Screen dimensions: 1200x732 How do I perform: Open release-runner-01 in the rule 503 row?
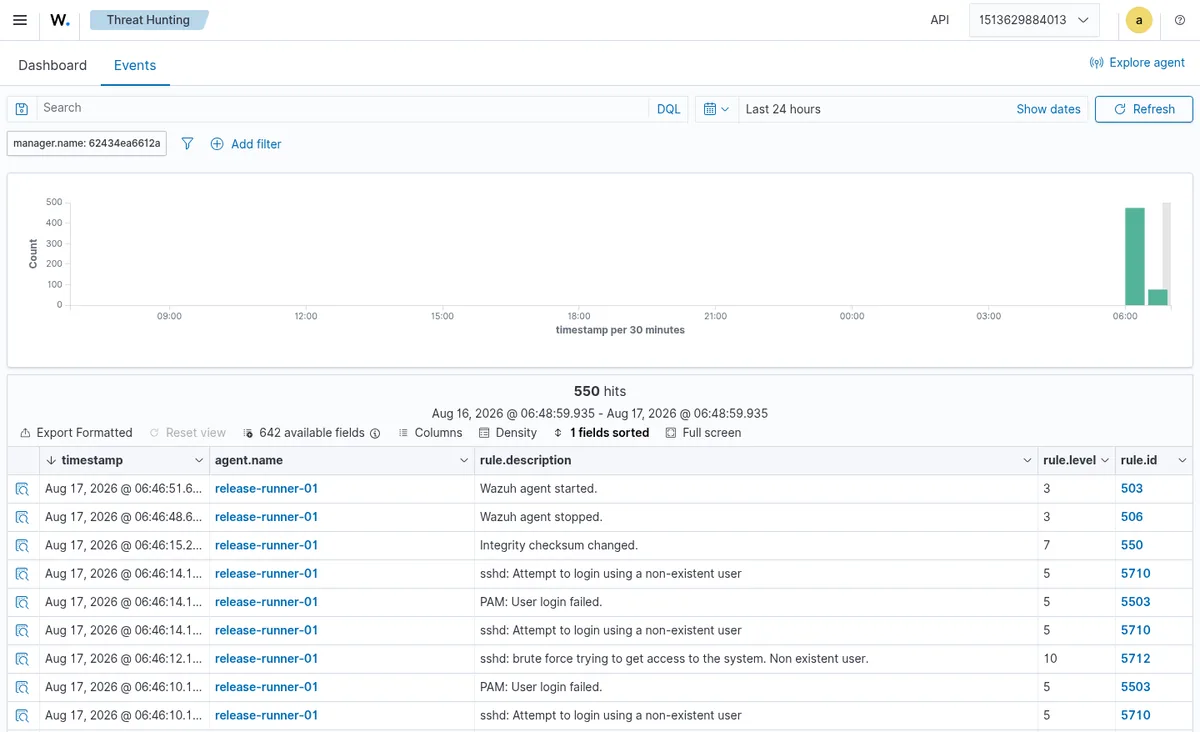point(266,489)
